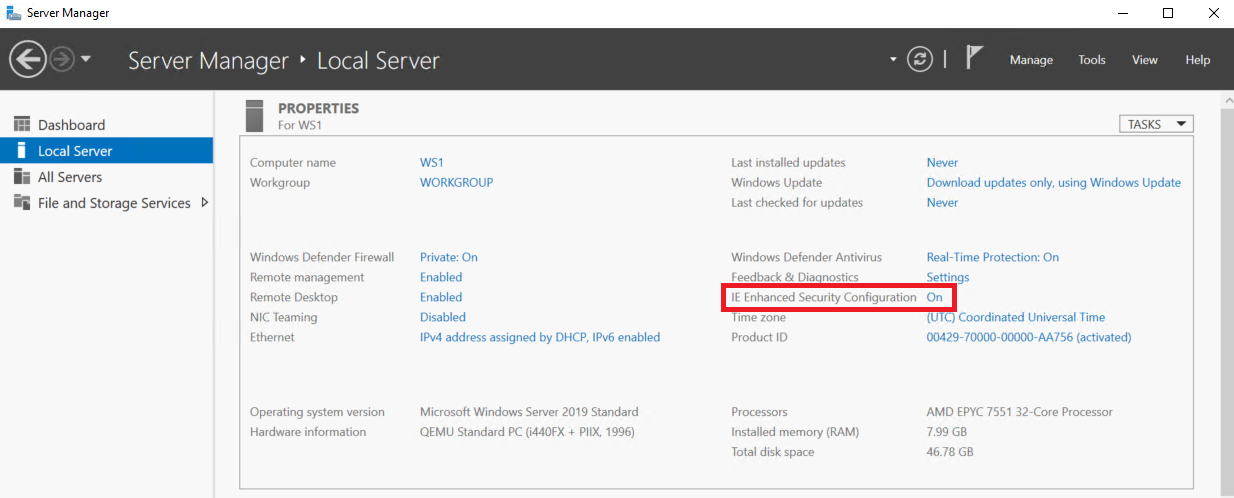
Task: Open the navigation history dropdown arrow
Action: pyautogui.click(x=86, y=60)
